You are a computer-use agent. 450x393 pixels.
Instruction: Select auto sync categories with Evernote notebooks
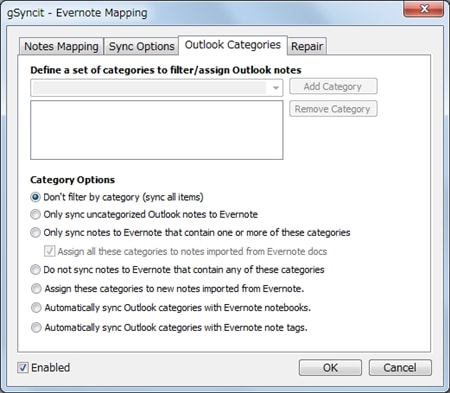tap(36, 308)
